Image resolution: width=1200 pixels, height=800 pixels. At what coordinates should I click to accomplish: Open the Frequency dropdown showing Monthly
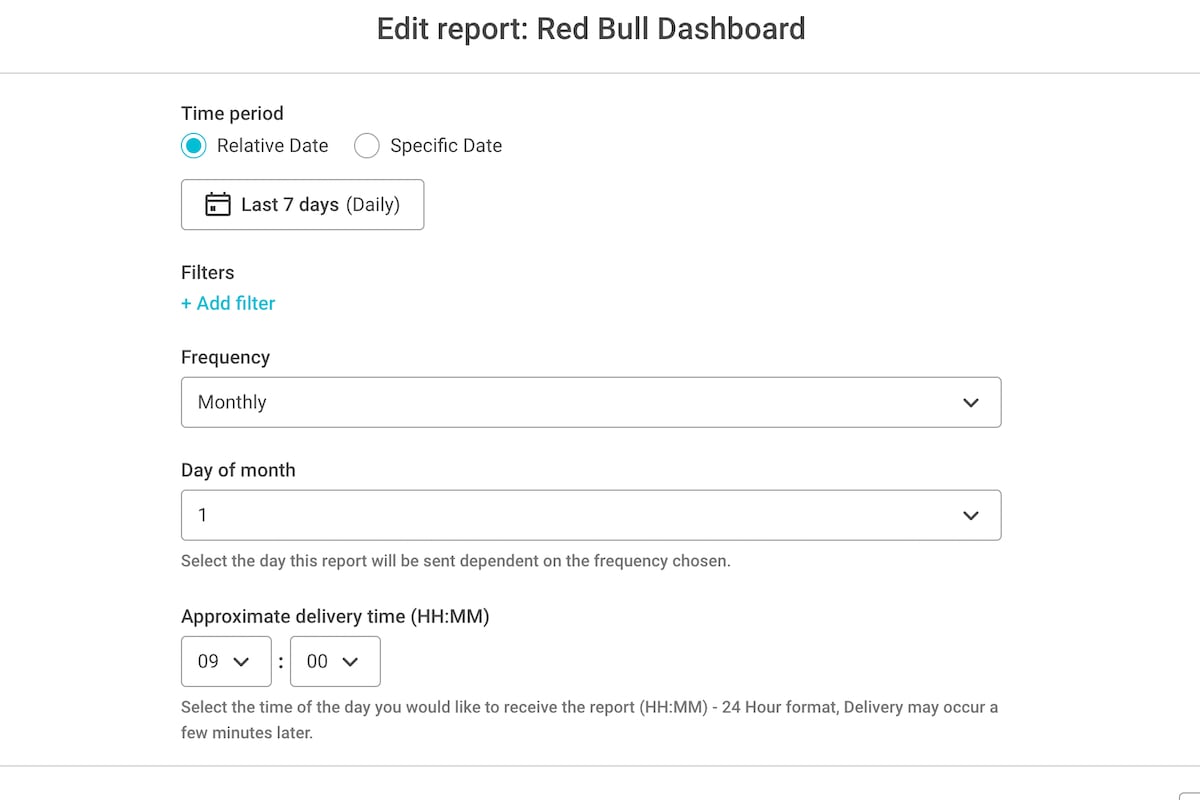pos(591,402)
